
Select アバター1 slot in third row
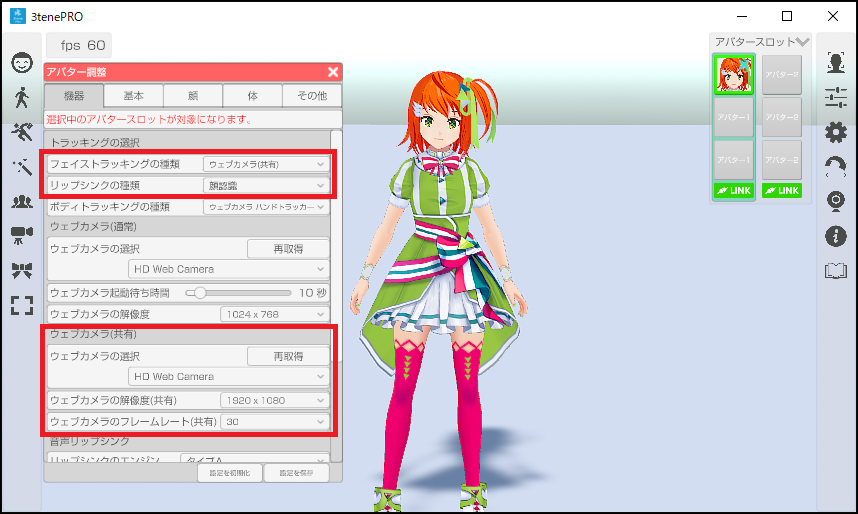pyautogui.click(x=734, y=160)
